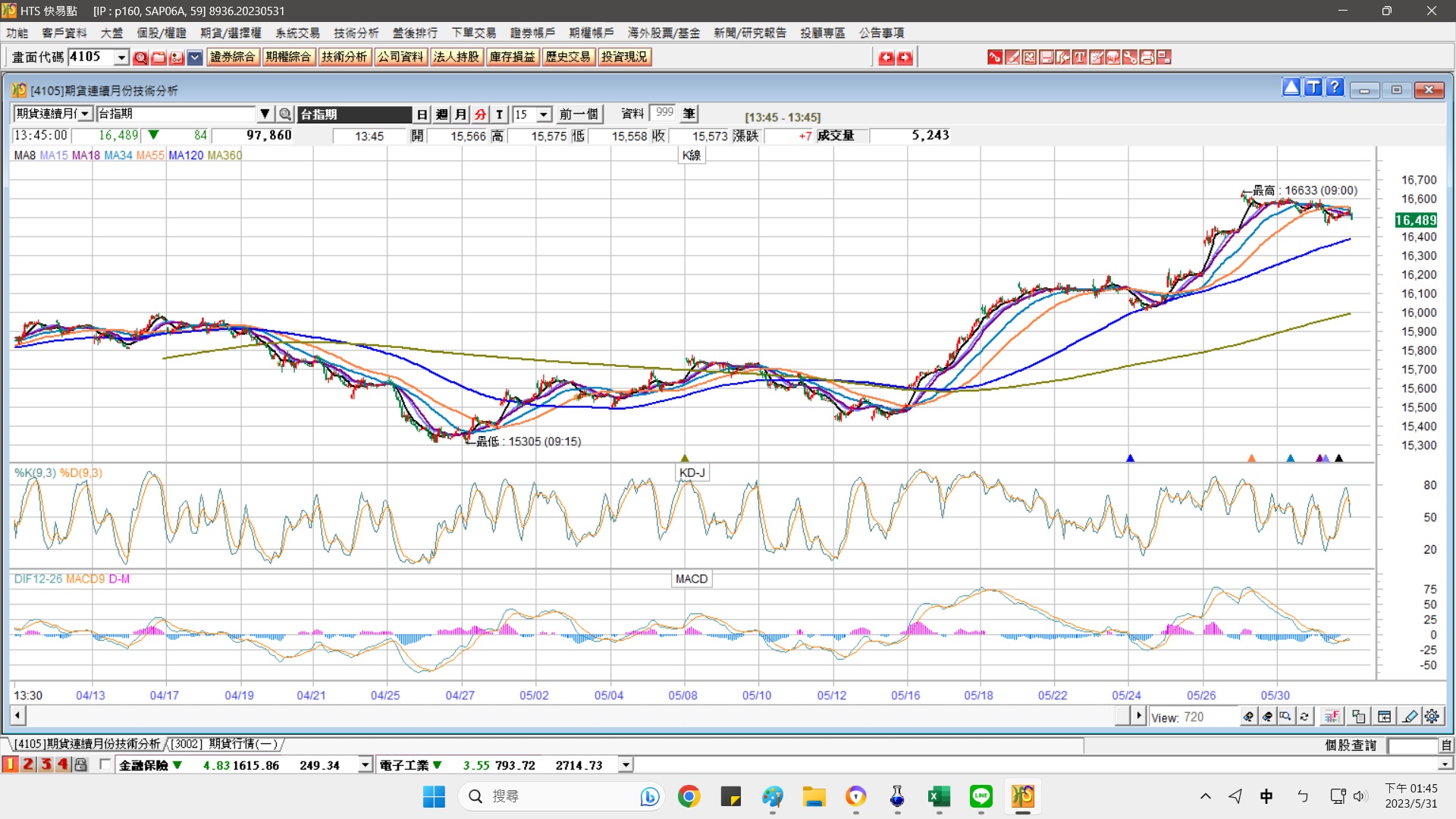This screenshot has height=819, width=1456.
Task: Open chart settings gear icon
Action: click(1432, 717)
